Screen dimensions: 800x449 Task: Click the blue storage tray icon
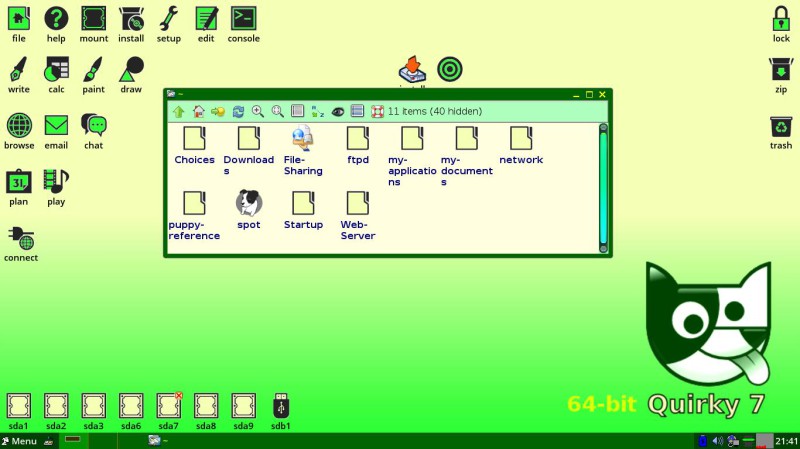(x=703, y=440)
